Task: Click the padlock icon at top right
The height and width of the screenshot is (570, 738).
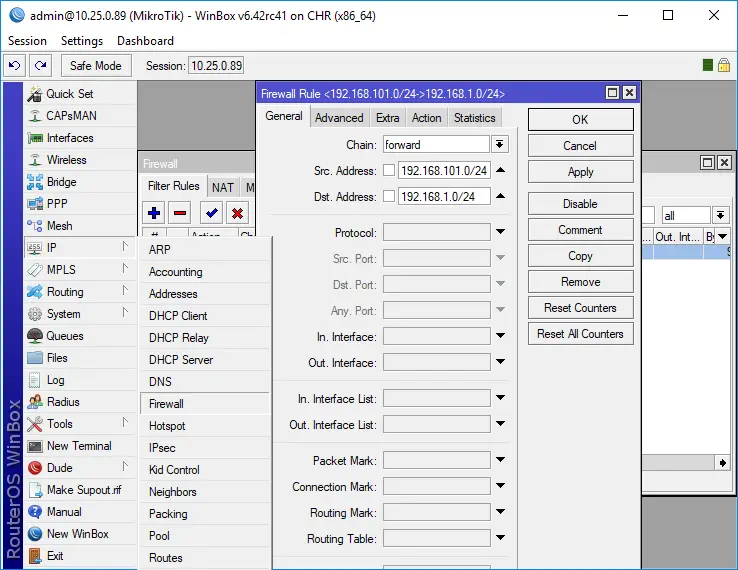Action: pyautogui.click(x=724, y=65)
